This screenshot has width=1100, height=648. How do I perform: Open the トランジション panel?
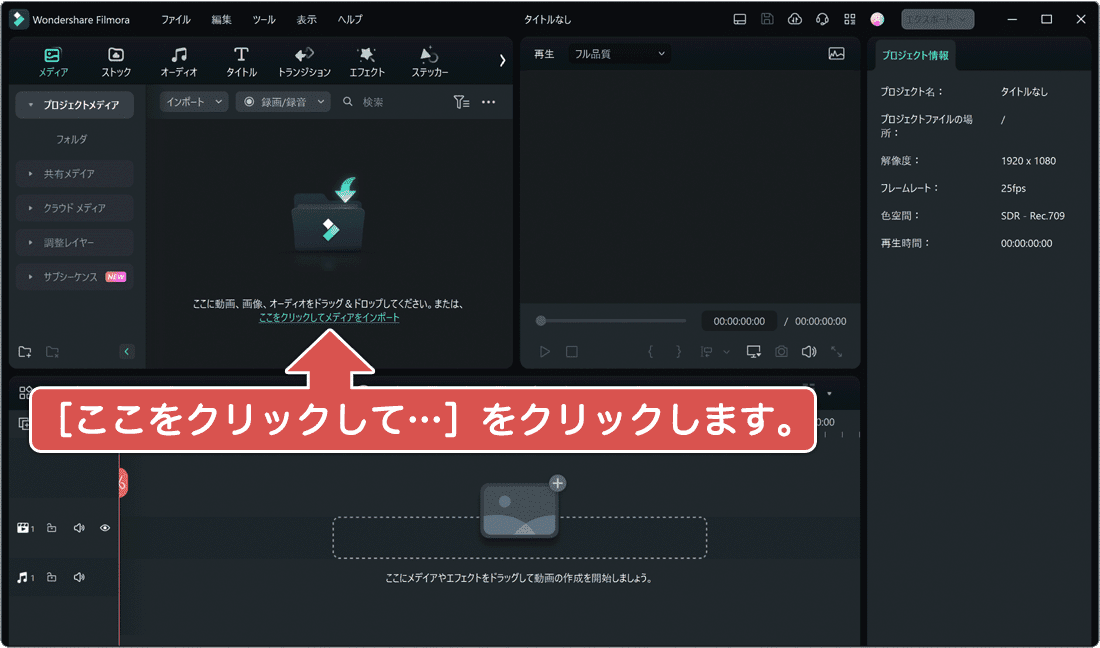click(x=304, y=60)
